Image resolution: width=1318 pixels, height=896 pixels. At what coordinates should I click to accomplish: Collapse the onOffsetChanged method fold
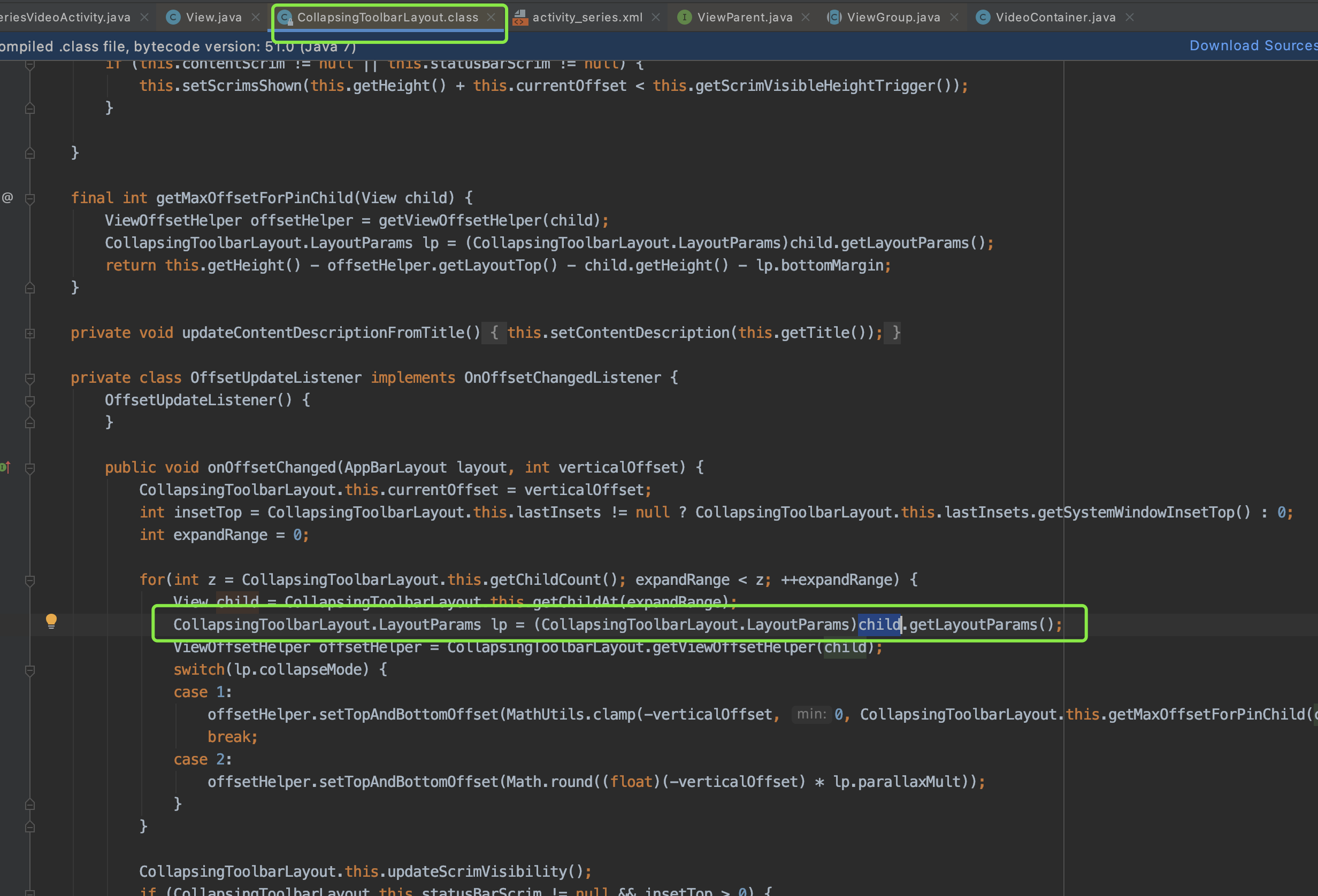pyautogui.click(x=30, y=468)
